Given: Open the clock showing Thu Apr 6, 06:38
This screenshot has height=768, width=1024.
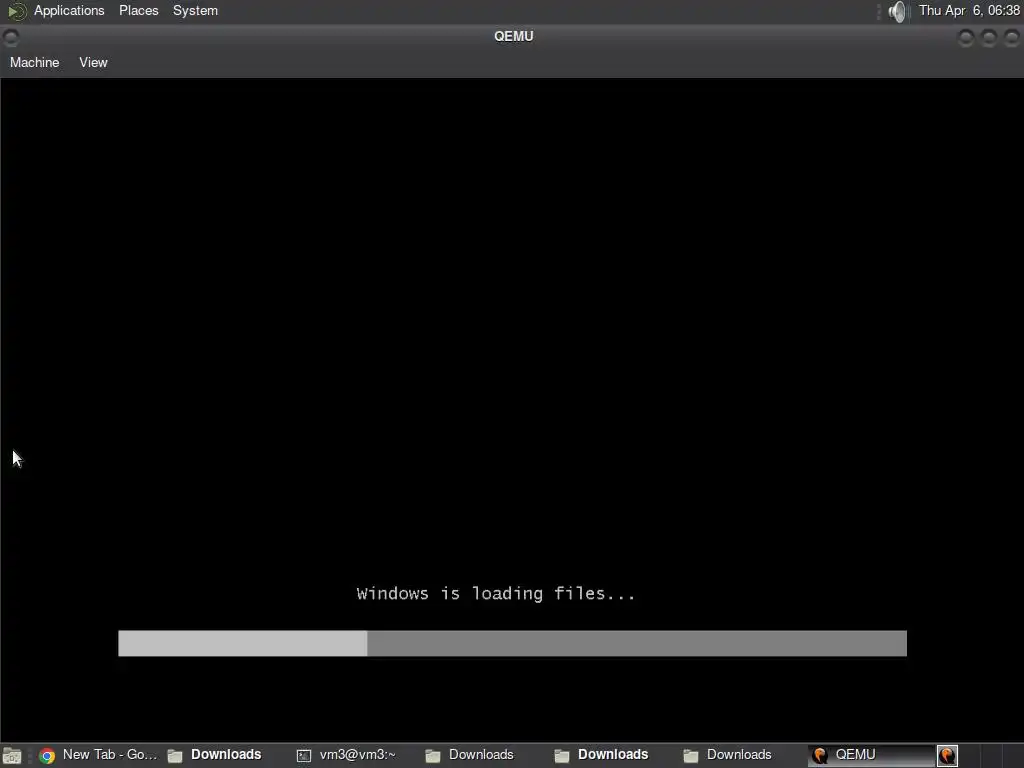Looking at the screenshot, I should (969, 10).
